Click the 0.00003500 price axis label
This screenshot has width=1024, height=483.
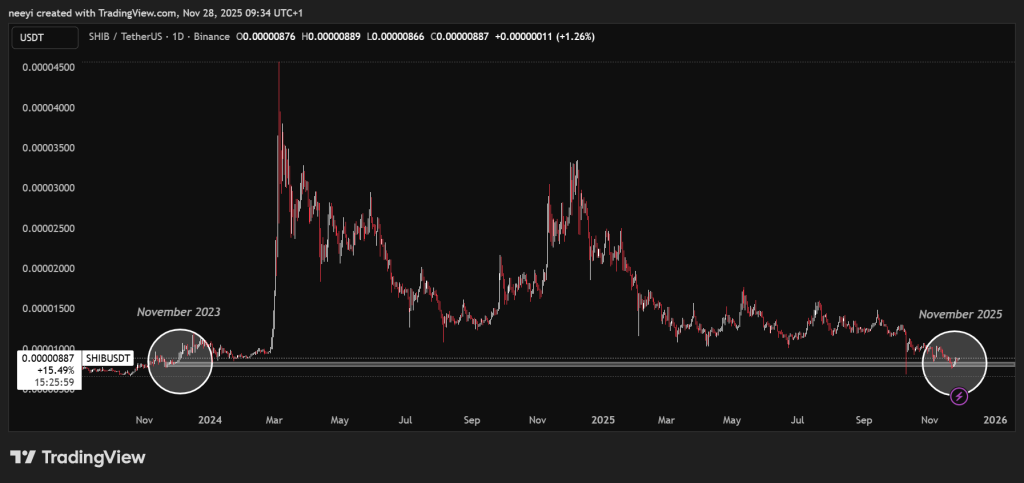48,148
